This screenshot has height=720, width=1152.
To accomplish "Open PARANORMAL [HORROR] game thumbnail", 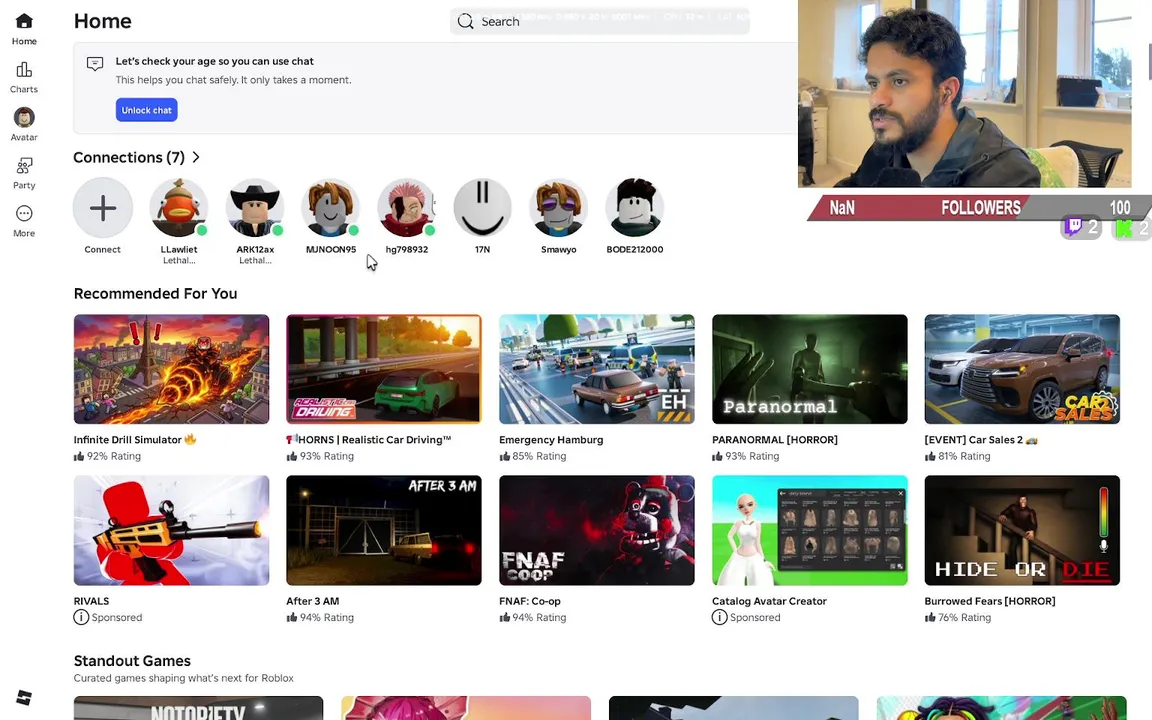I will pos(810,369).
